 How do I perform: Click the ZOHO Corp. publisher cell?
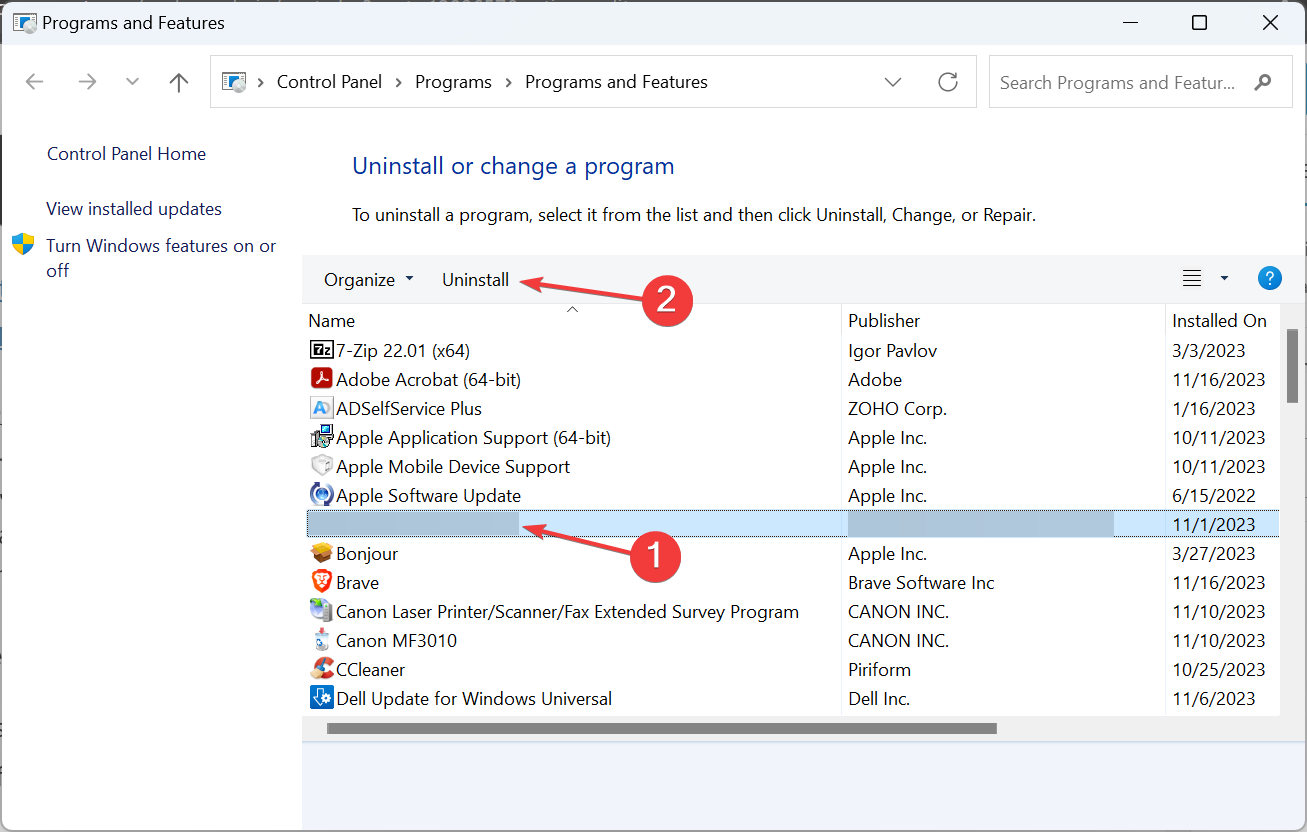pyautogui.click(x=897, y=409)
